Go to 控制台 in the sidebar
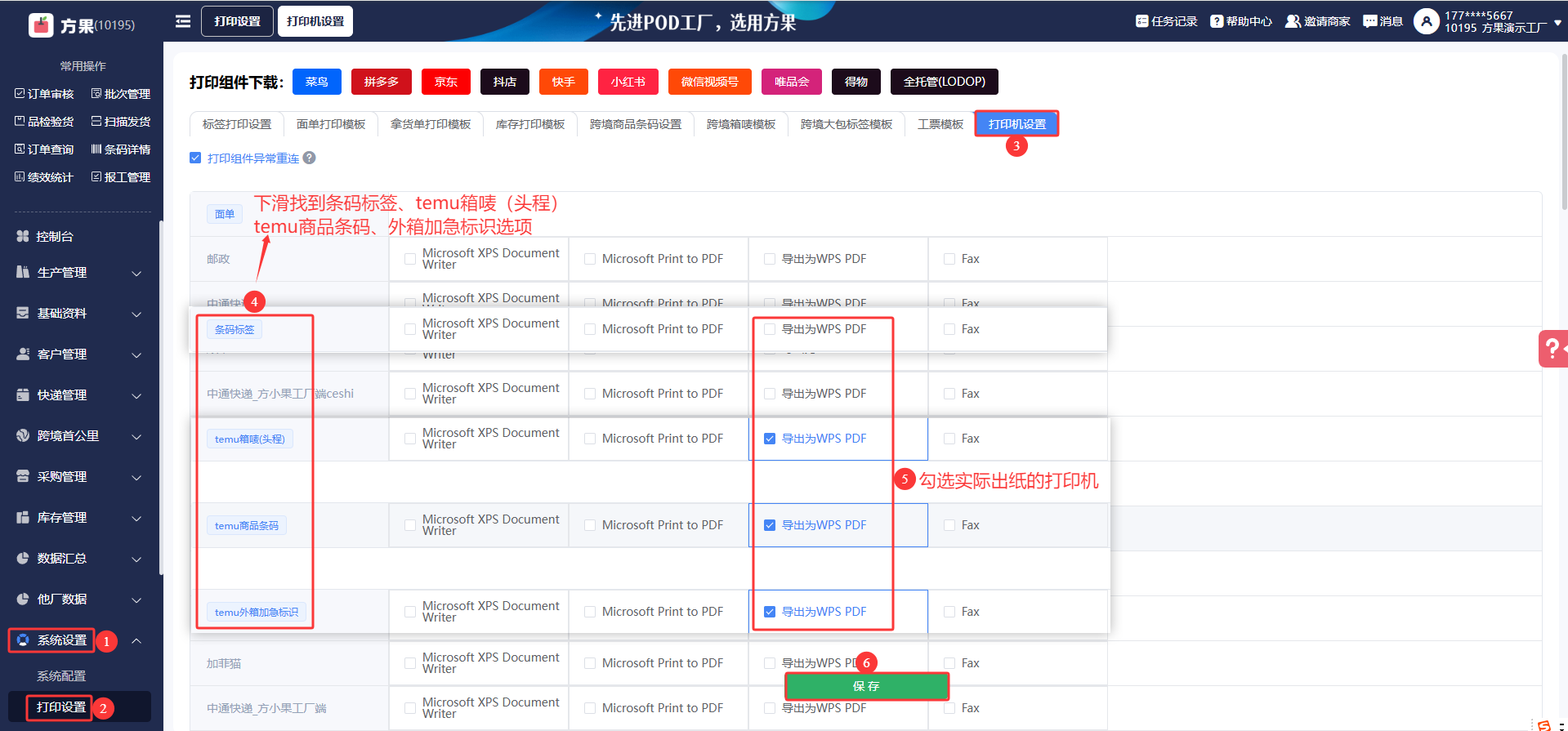Viewport: 1568px width, 731px height. 55,236
